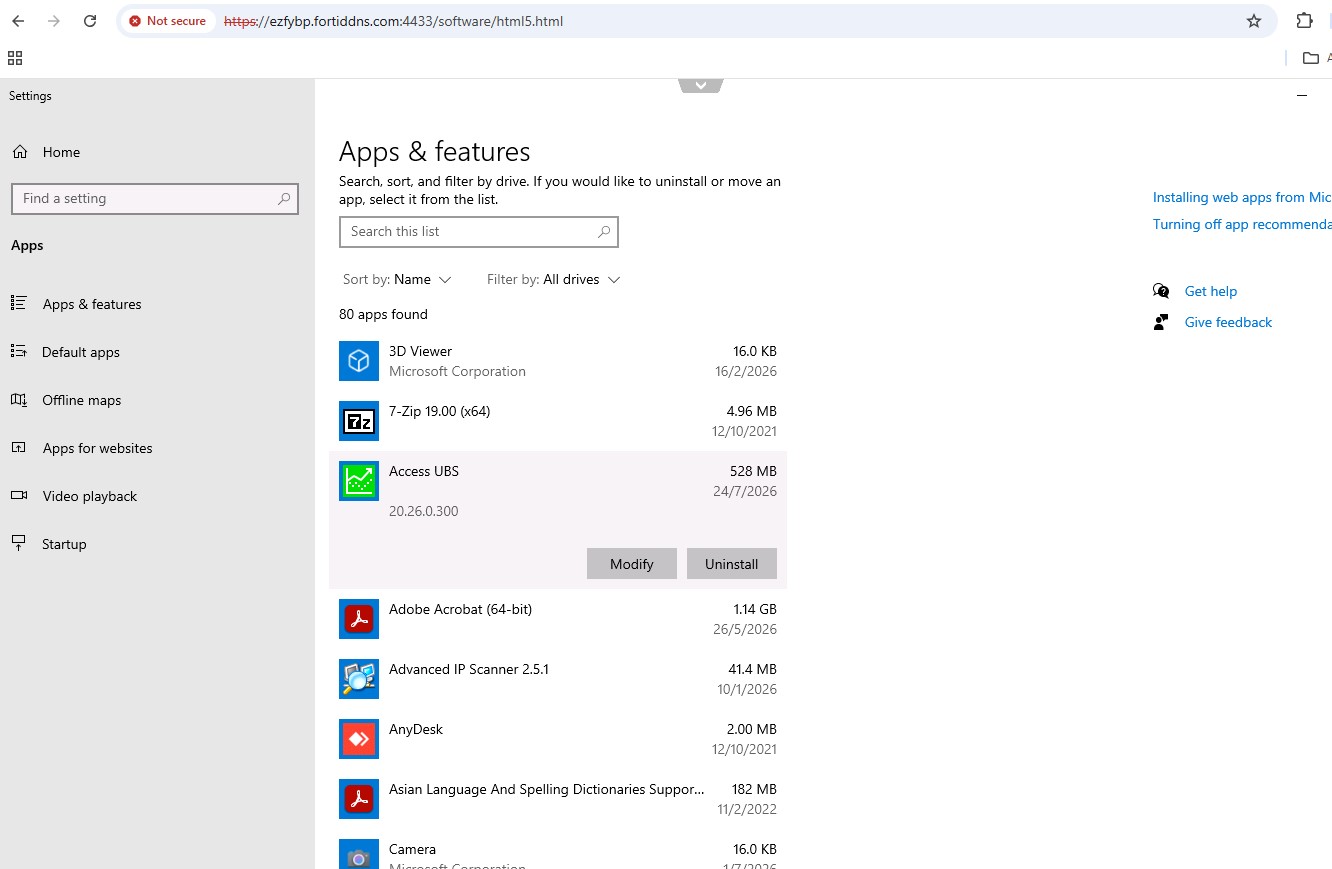Select the Advanced IP Scanner 2.5.1 icon
The width and height of the screenshot is (1332, 869).
click(x=359, y=679)
